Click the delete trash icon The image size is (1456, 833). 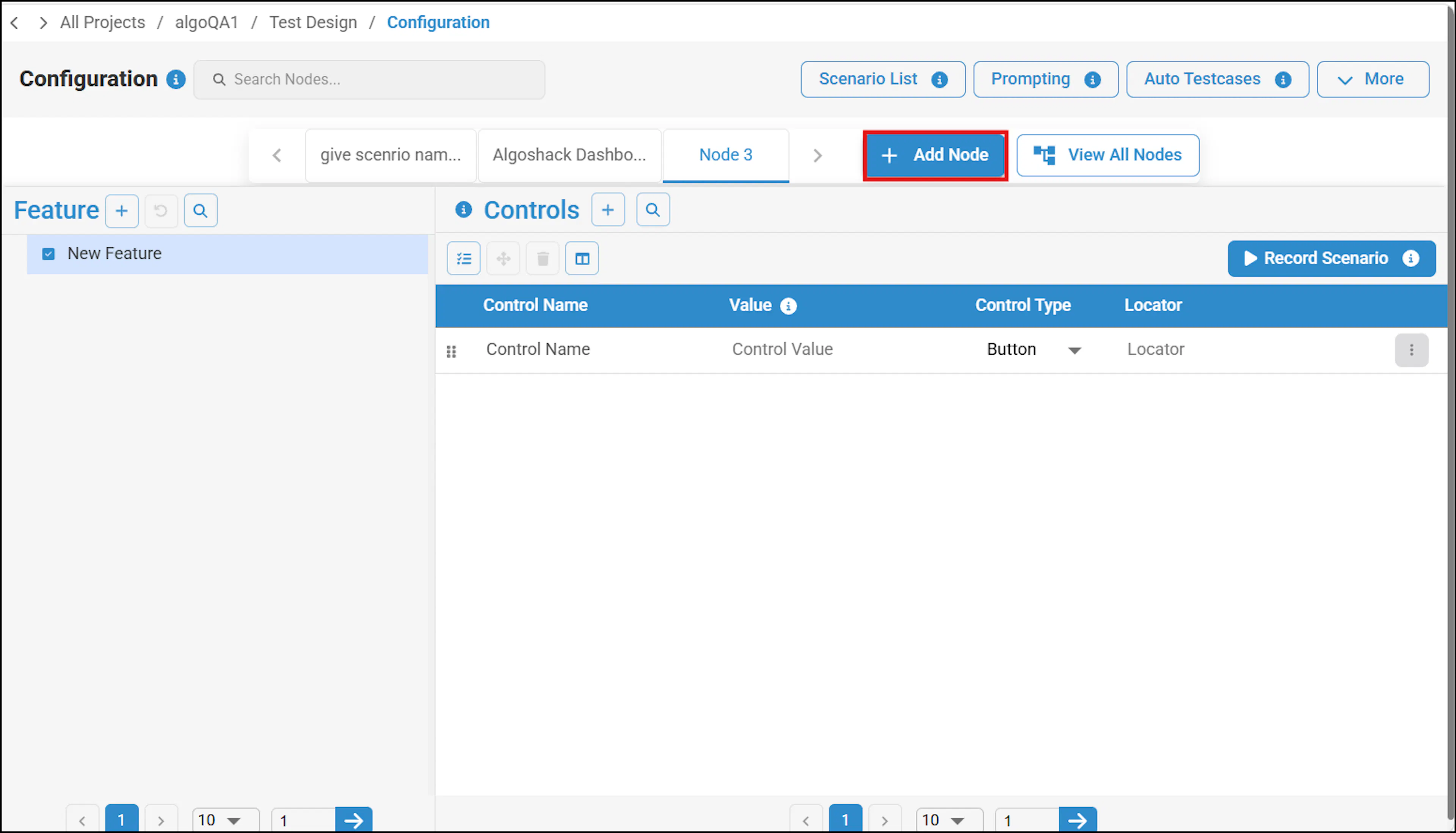(x=543, y=259)
